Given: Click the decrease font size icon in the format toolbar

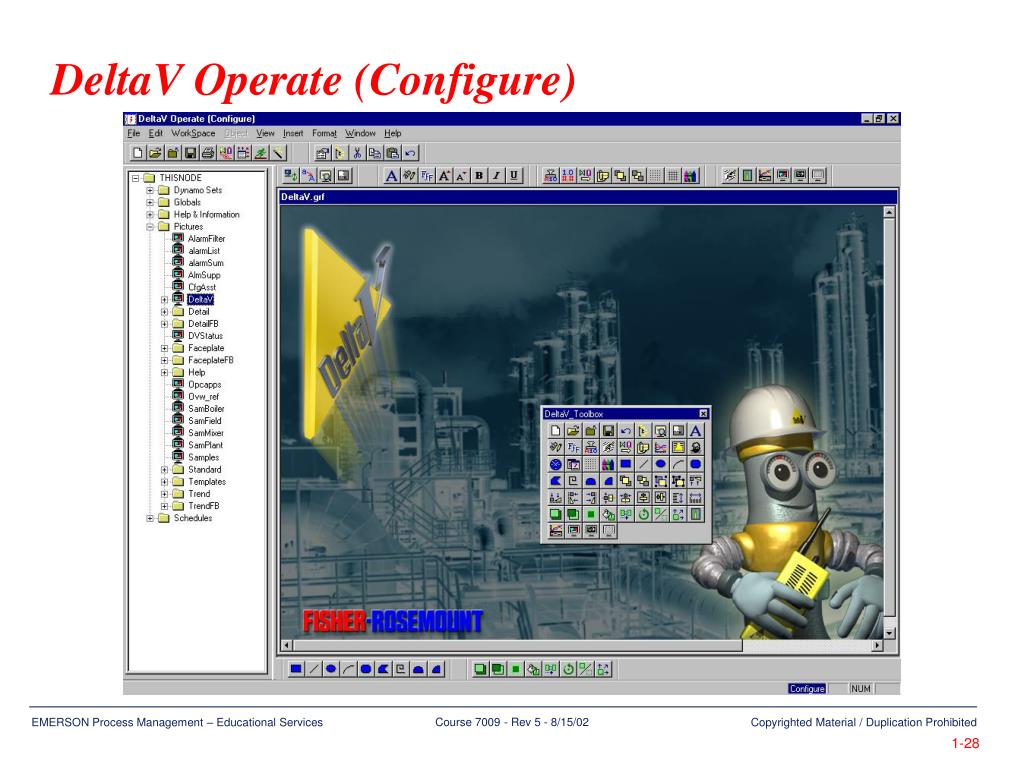Looking at the screenshot, I should tap(461, 175).
